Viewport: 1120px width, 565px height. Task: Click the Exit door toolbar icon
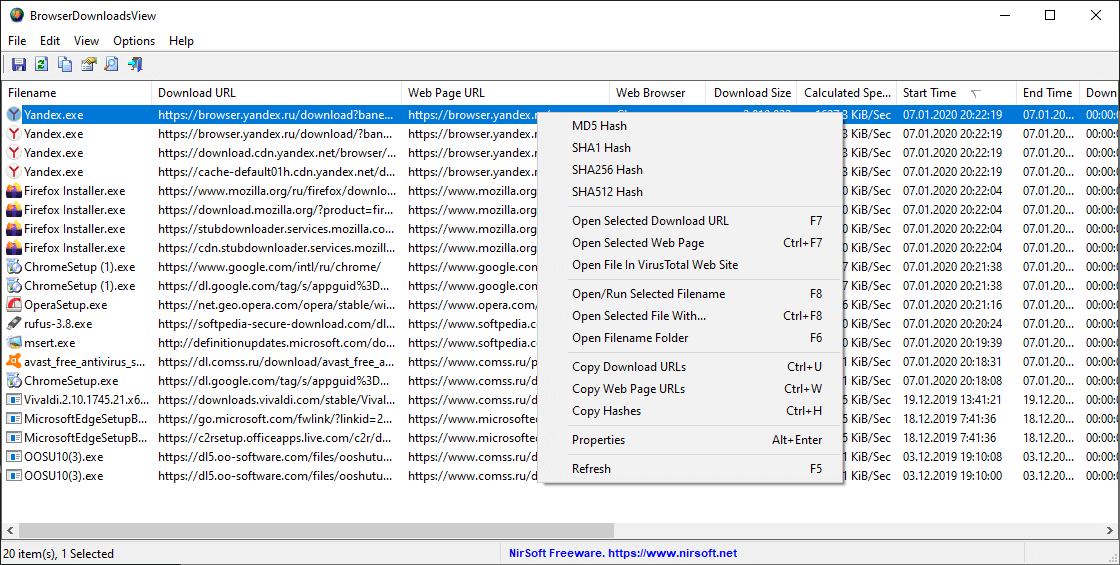tap(135, 64)
